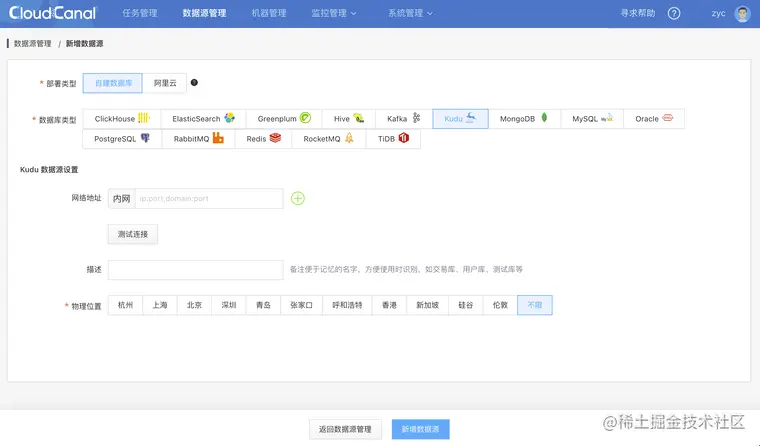The height and width of the screenshot is (446, 760).
Task: Choose 阿里云 deployment type
Action: [165, 83]
